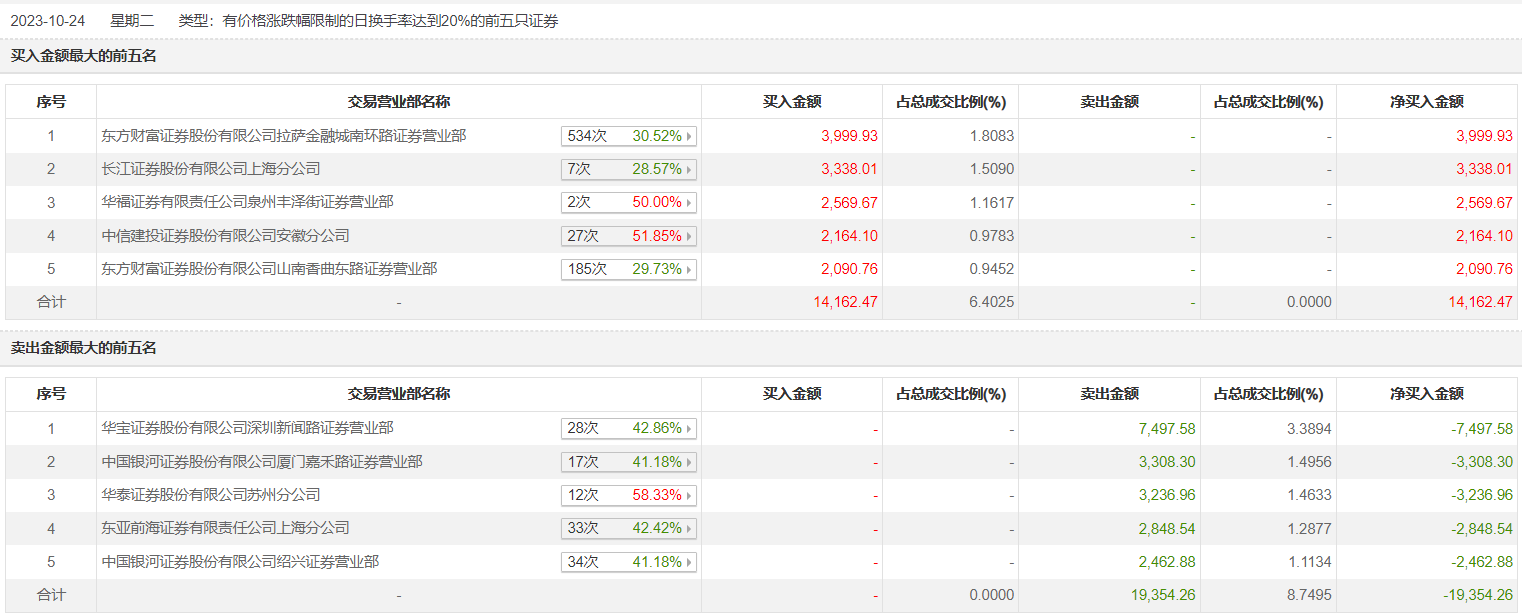Open 长江证券上海分公司 link
The width and height of the screenshot is (1522, 616).
[x=211, y=169]
